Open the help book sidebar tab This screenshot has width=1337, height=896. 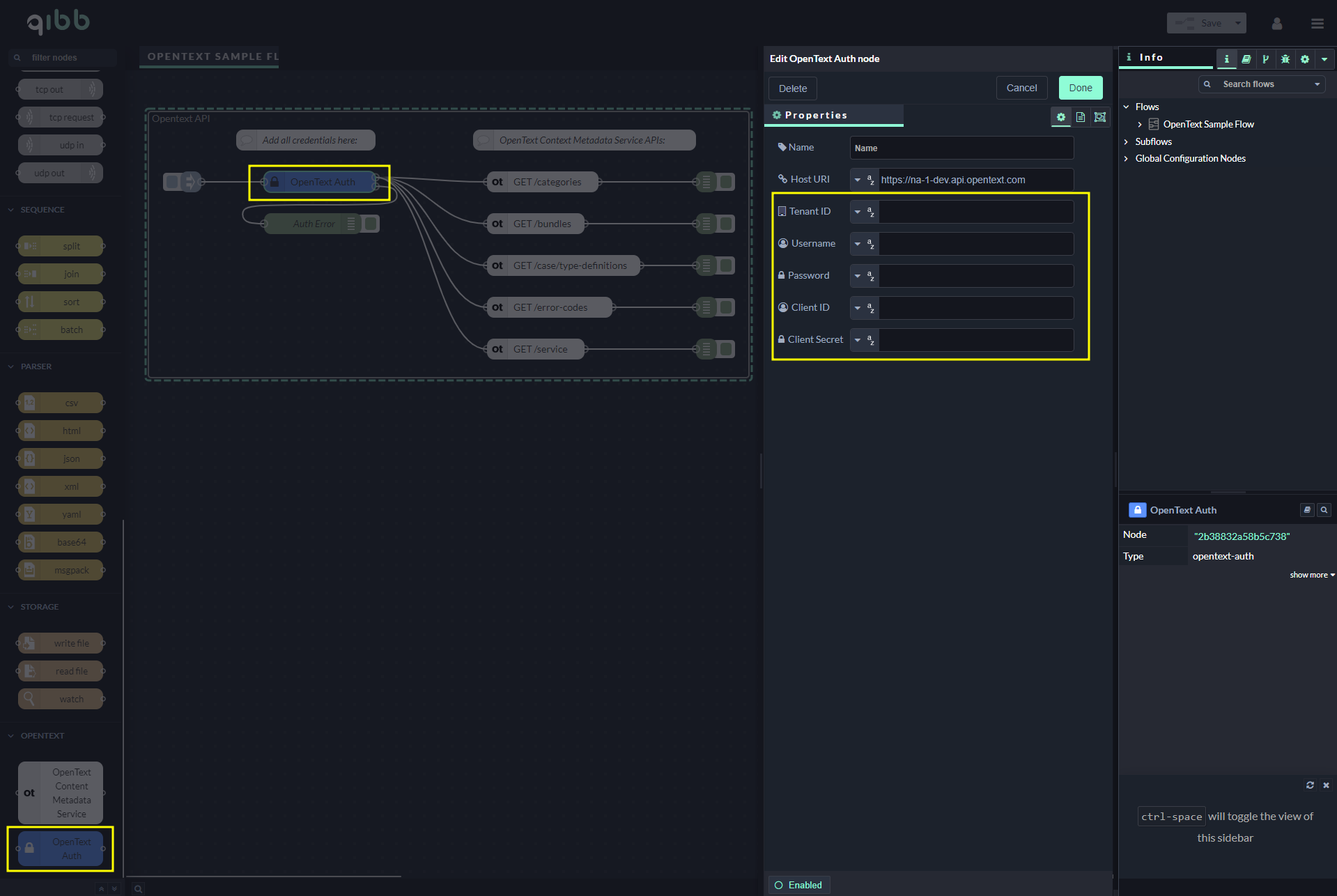click(x=1246, y=59)
